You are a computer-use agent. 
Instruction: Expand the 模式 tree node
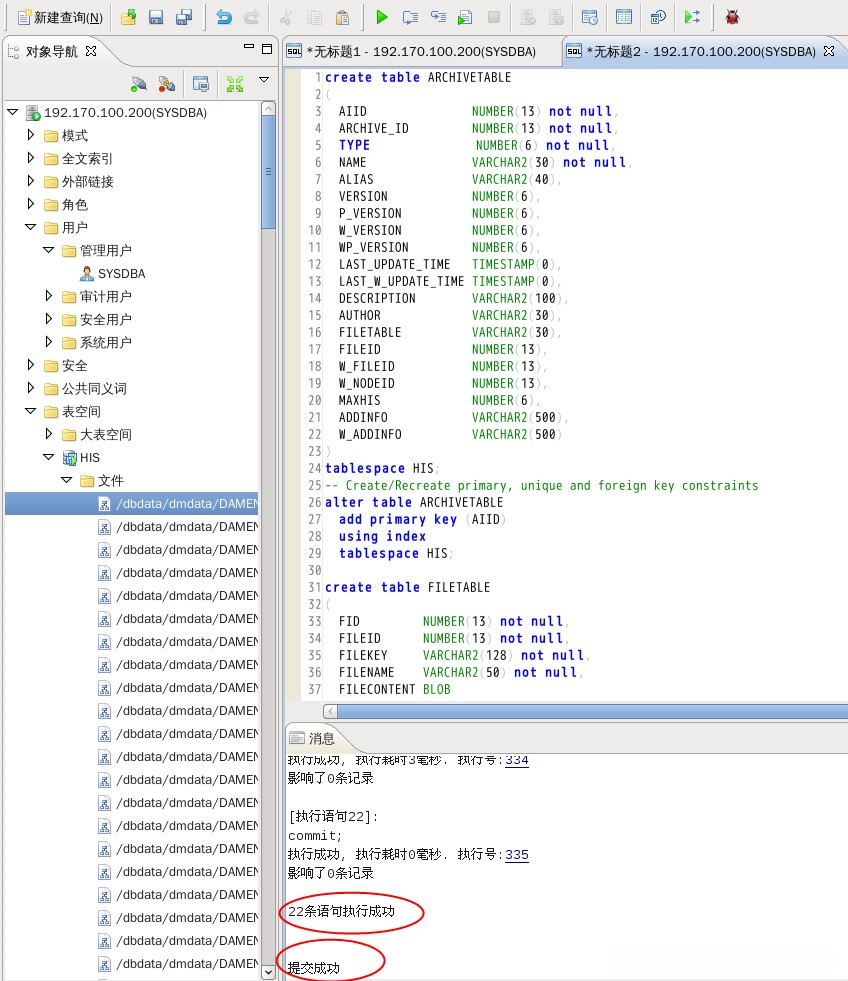(31, 135)
